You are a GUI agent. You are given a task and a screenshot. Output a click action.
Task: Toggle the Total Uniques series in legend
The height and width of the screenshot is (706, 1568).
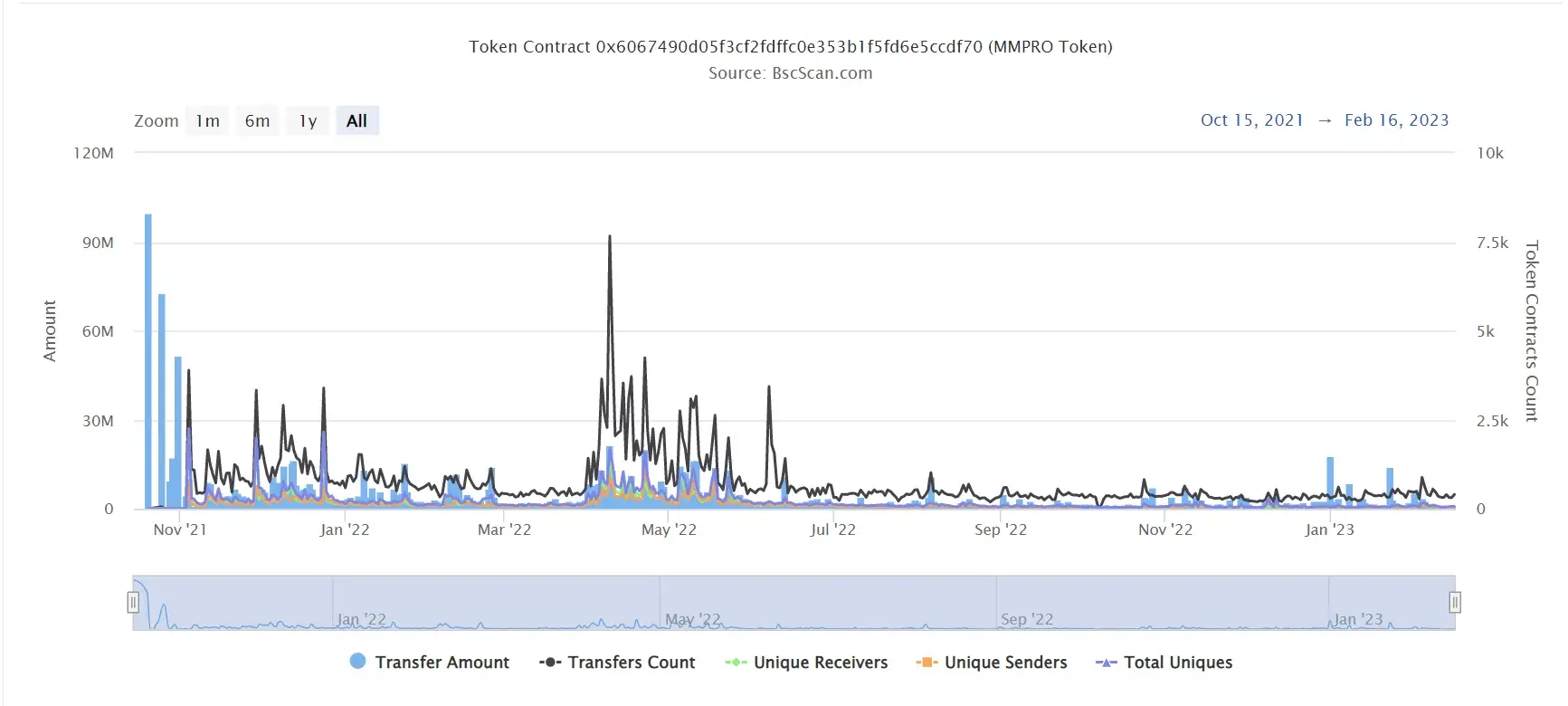pos(1164,662)
